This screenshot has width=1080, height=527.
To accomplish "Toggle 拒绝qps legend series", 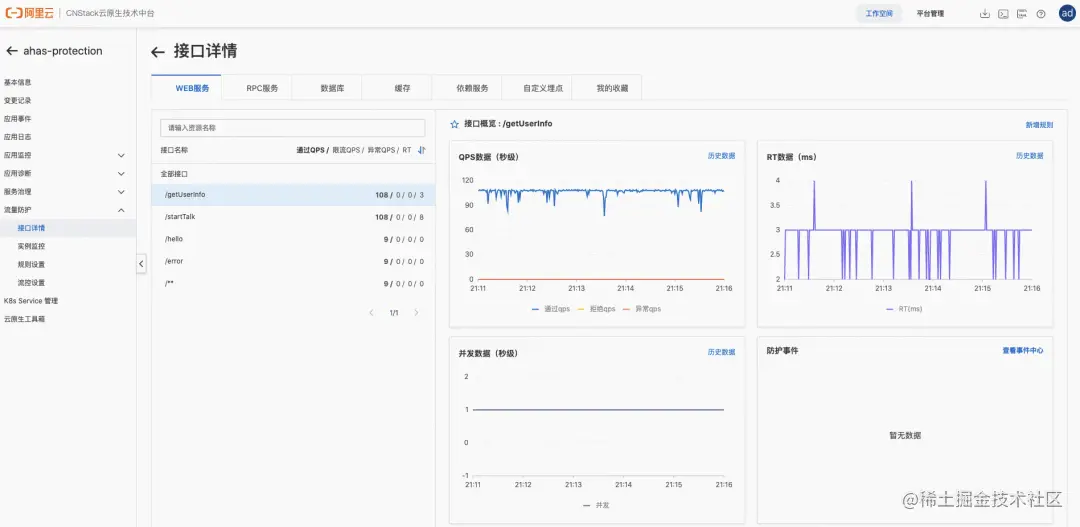I will pos(596,309).
